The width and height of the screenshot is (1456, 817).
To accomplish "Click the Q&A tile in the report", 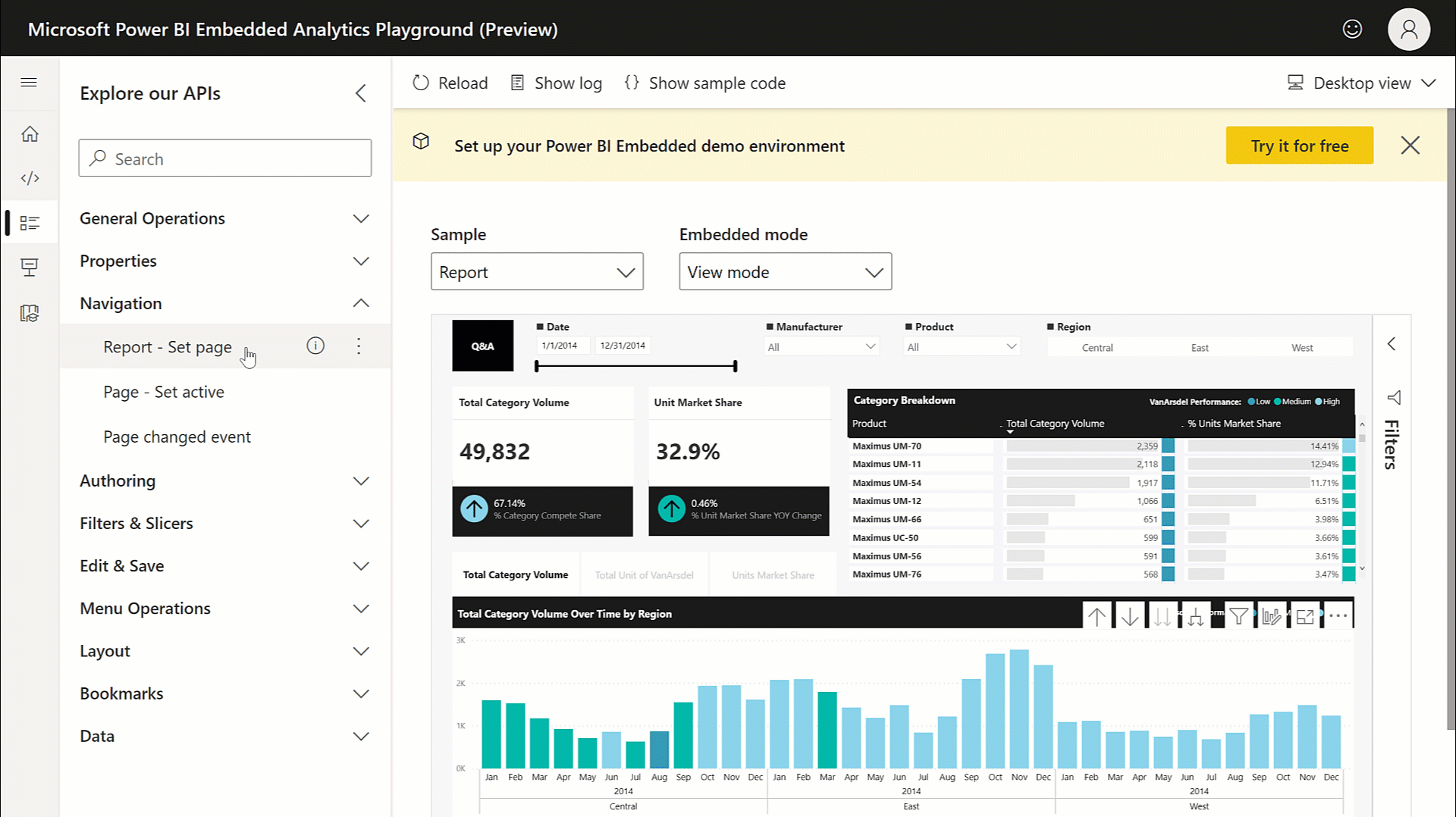I will tap(482, 346).
